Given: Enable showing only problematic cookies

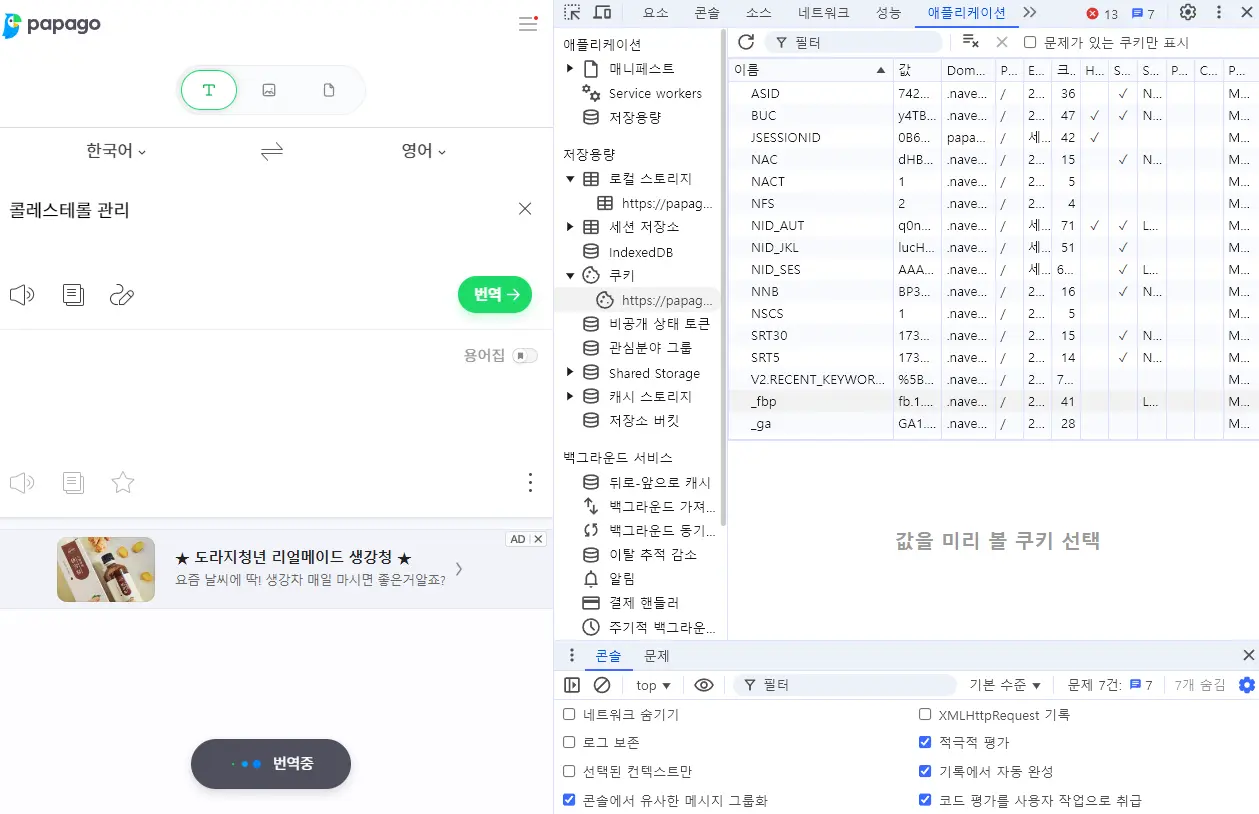Looking at the screenshot, I should coord(1030,41).
